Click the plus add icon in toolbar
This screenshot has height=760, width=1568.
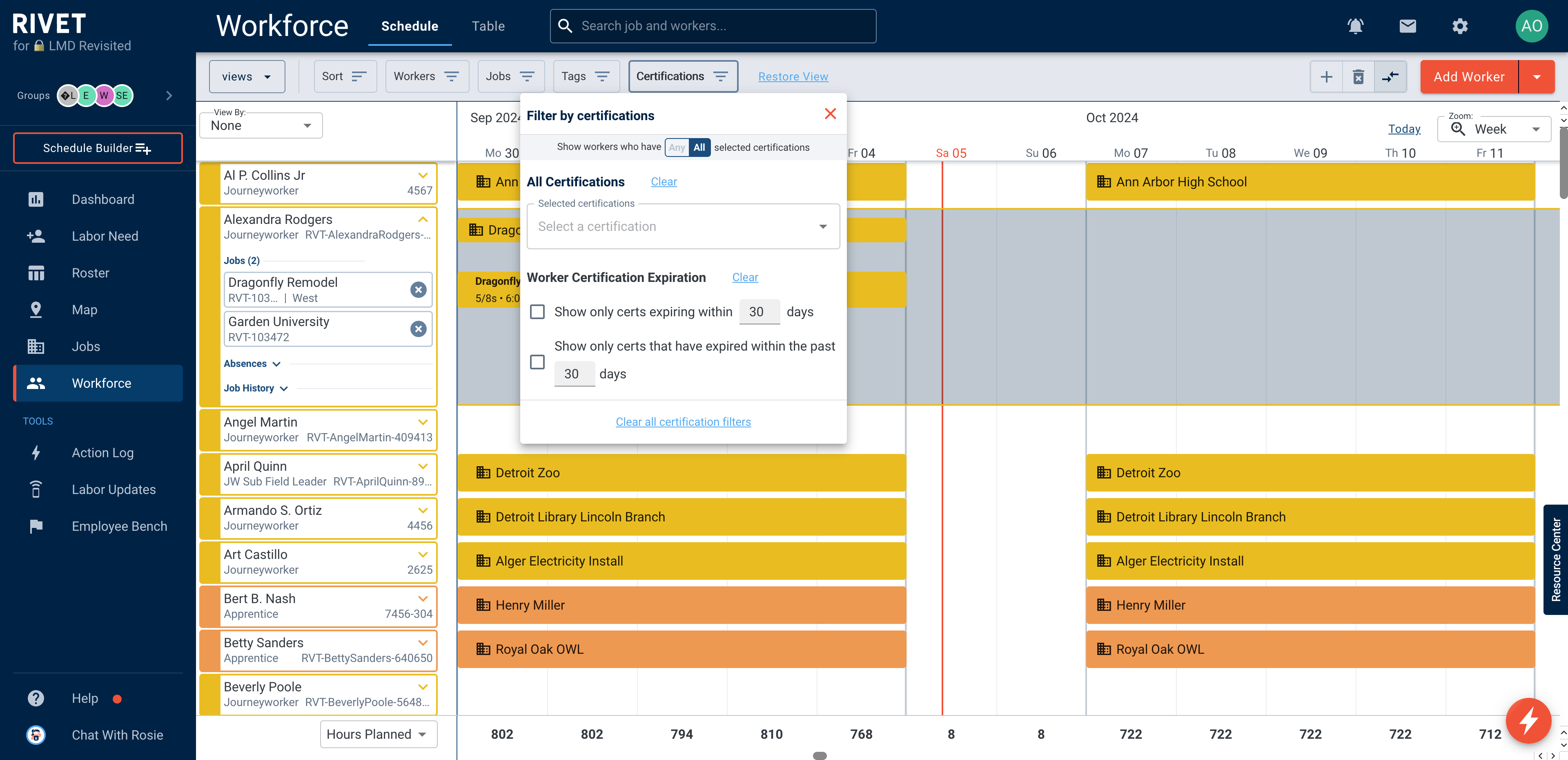tap(1326, 77)
